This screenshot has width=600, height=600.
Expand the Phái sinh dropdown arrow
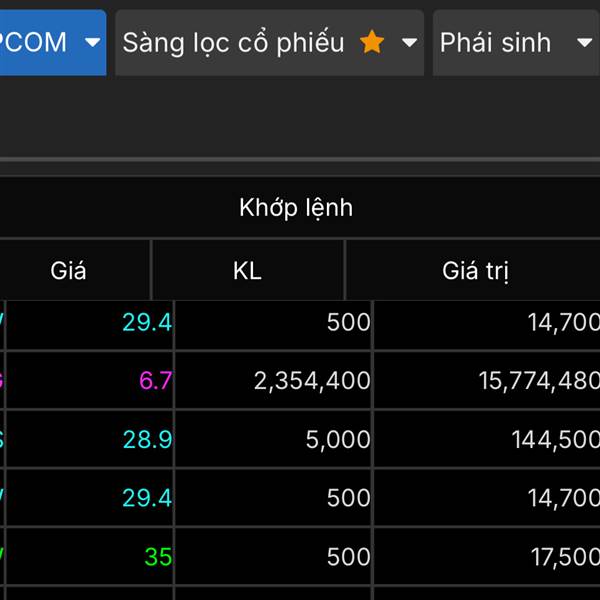[585, 42]
